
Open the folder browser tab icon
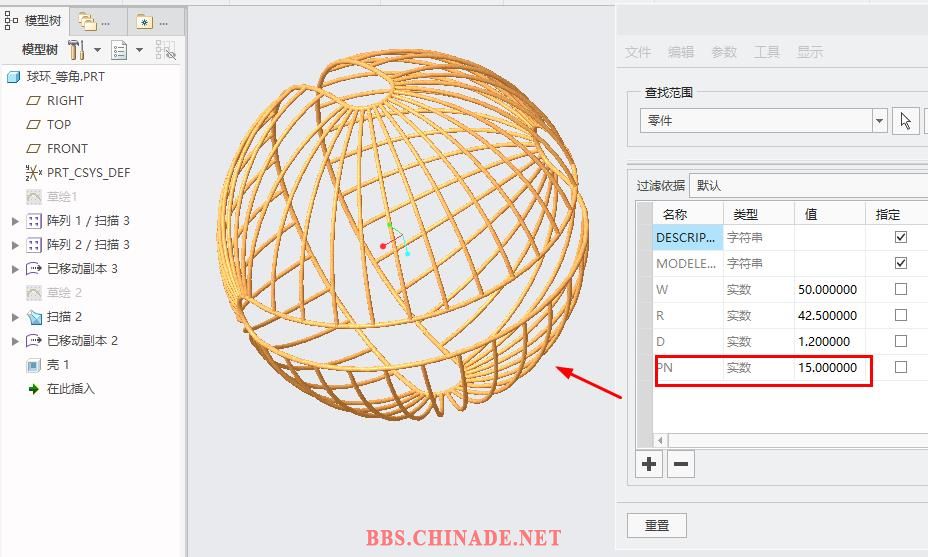[88, 22]
